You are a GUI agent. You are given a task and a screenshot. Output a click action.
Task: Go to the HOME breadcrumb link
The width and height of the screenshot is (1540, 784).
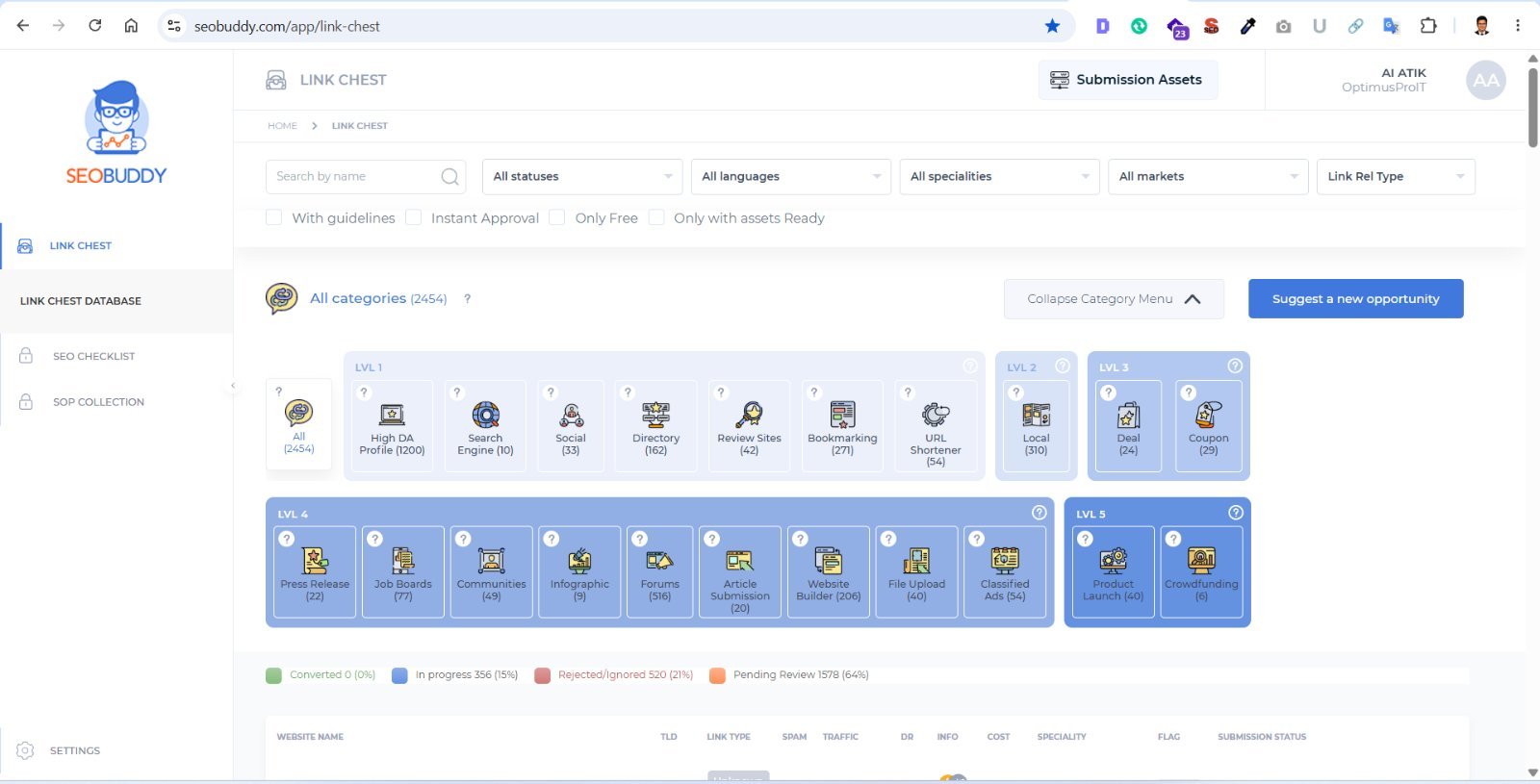tap(282, 126)
